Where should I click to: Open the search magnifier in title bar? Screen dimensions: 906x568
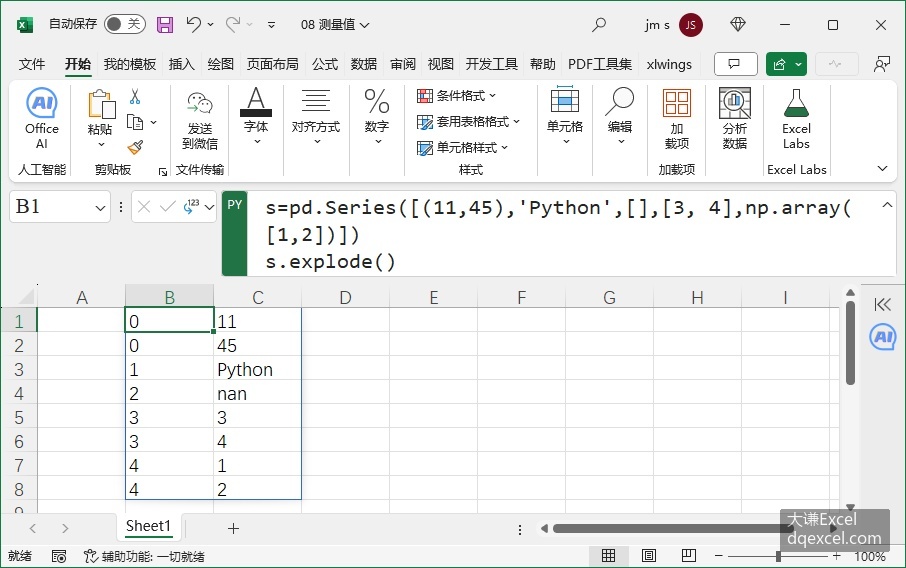click(599, 25)
